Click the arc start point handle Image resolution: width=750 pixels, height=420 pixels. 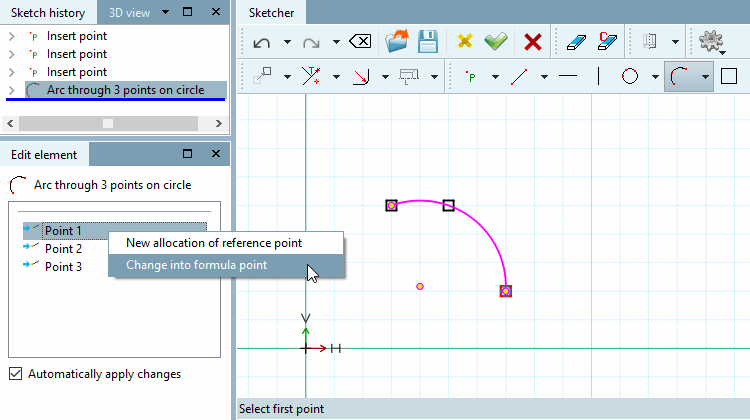391,205
